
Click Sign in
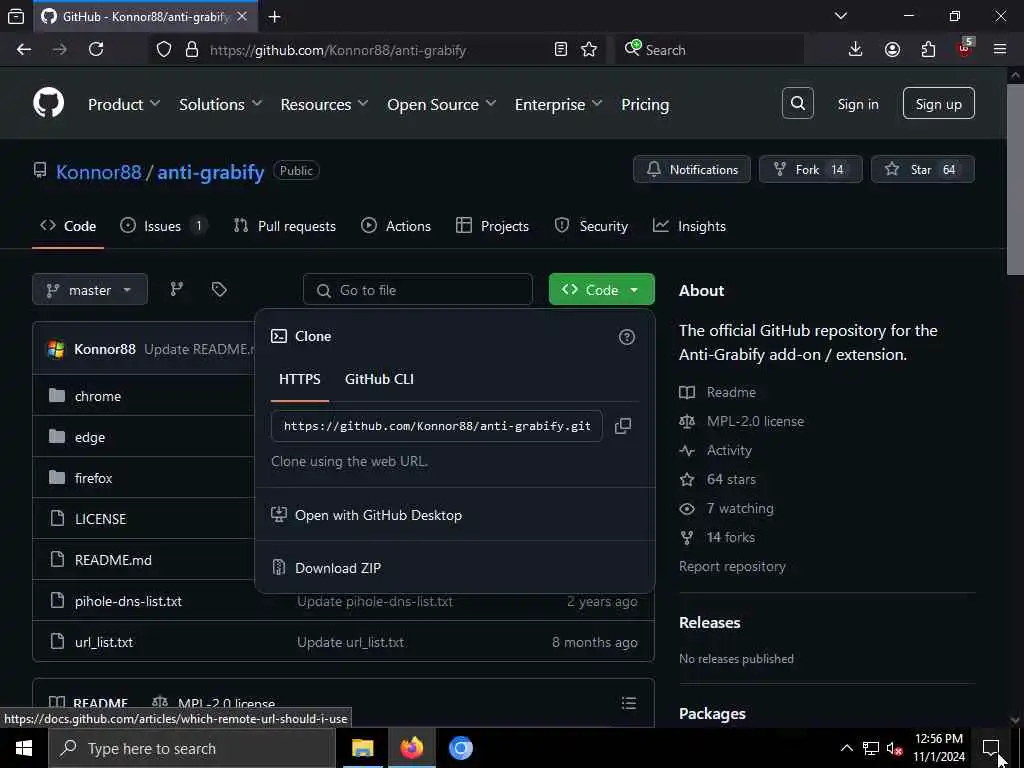(x=857, y=104)
